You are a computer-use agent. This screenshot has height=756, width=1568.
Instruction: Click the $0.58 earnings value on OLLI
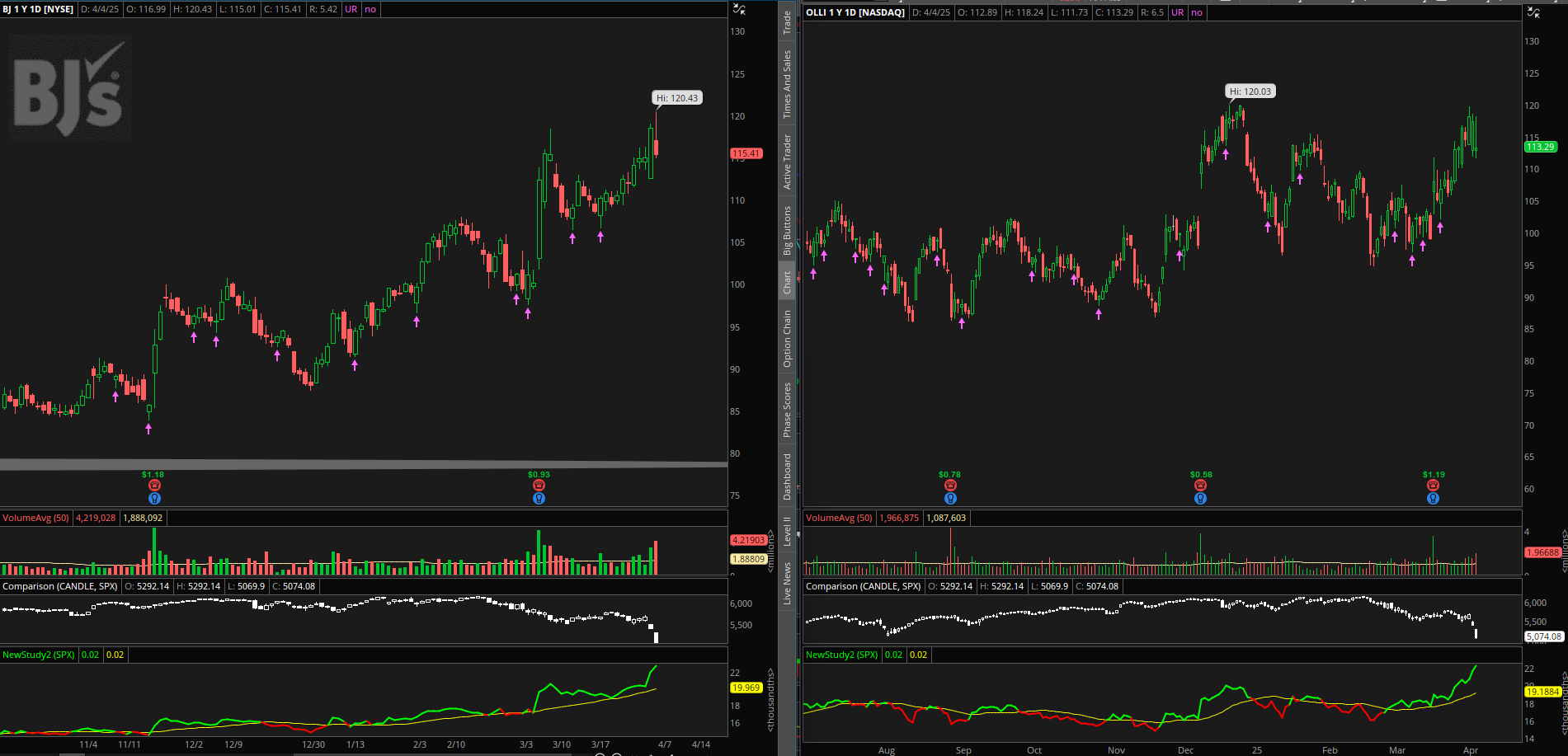coord(1201,474)
